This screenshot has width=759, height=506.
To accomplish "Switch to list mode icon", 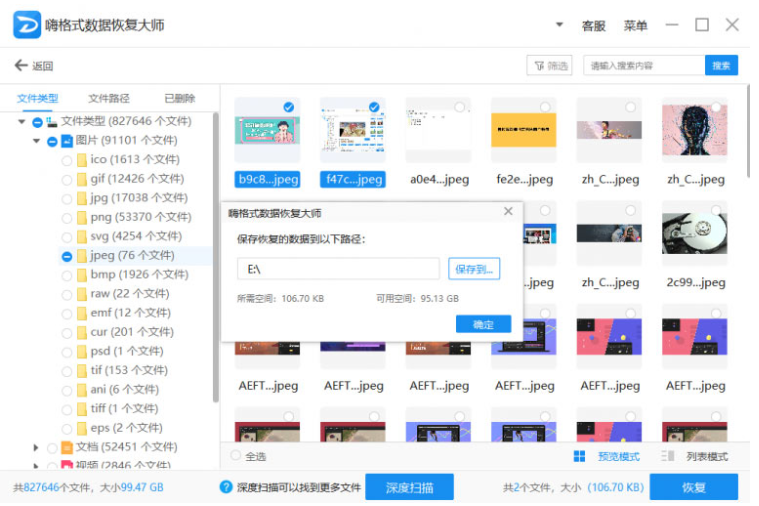I will coord(667,456).
